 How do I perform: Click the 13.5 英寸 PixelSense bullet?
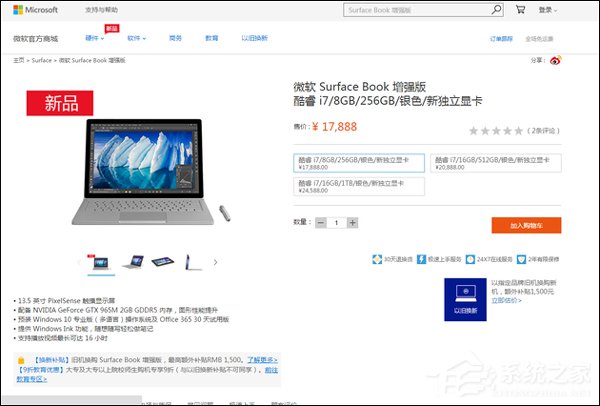(64, 301)
